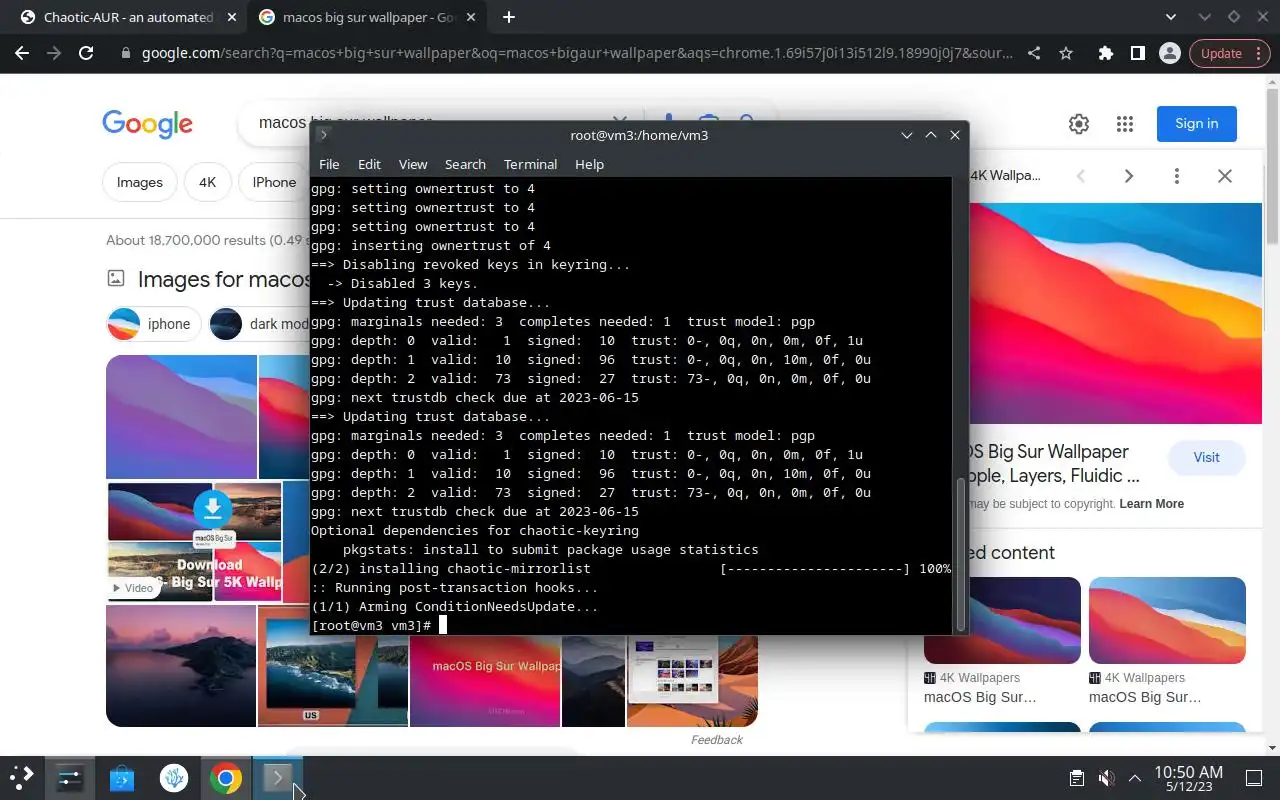
Task: Open the Garuda application launcher
Action: pos(22,778)
